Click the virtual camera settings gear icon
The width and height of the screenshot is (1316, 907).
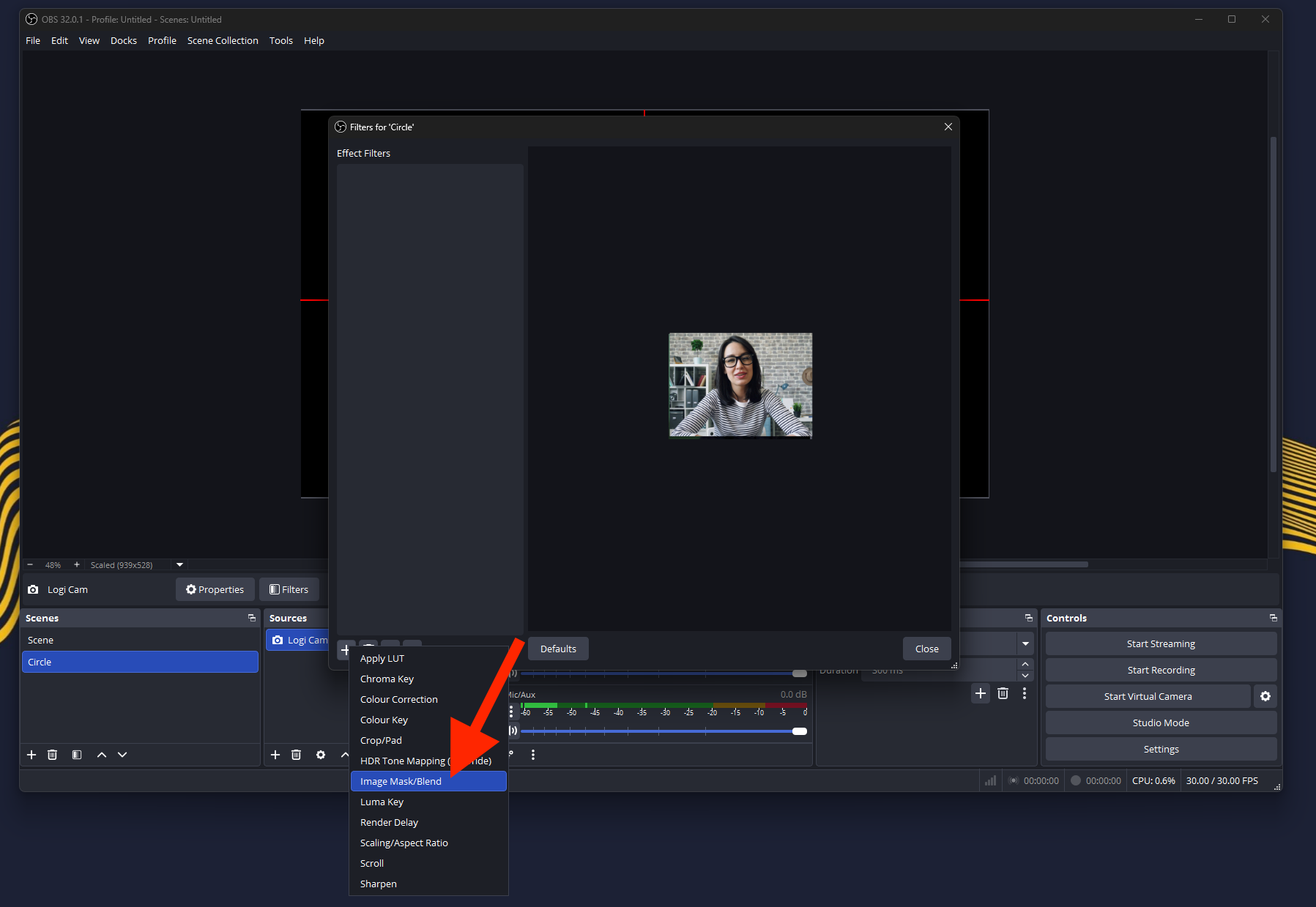coord(1265,696)
